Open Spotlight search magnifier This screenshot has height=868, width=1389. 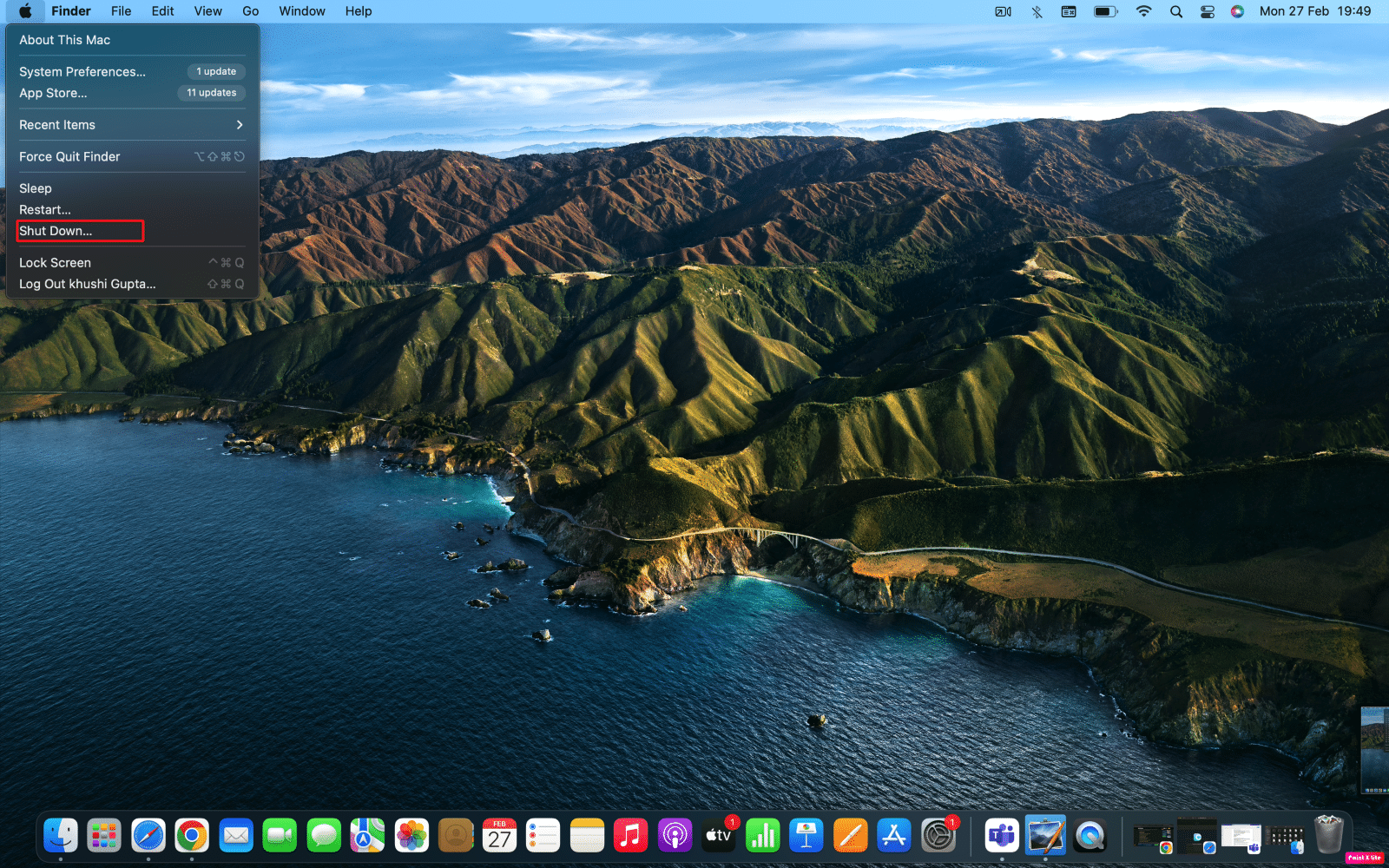1176,11
